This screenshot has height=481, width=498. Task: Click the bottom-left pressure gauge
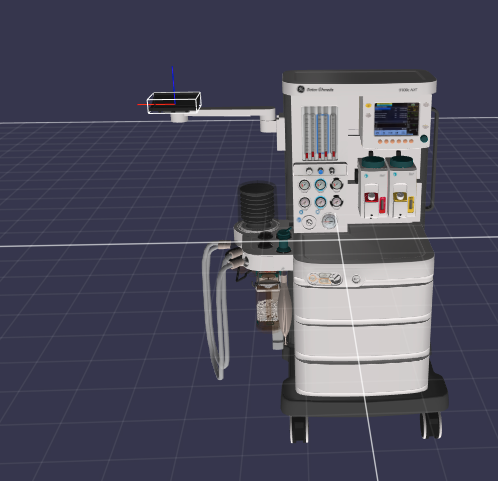[x=304, y=202]
